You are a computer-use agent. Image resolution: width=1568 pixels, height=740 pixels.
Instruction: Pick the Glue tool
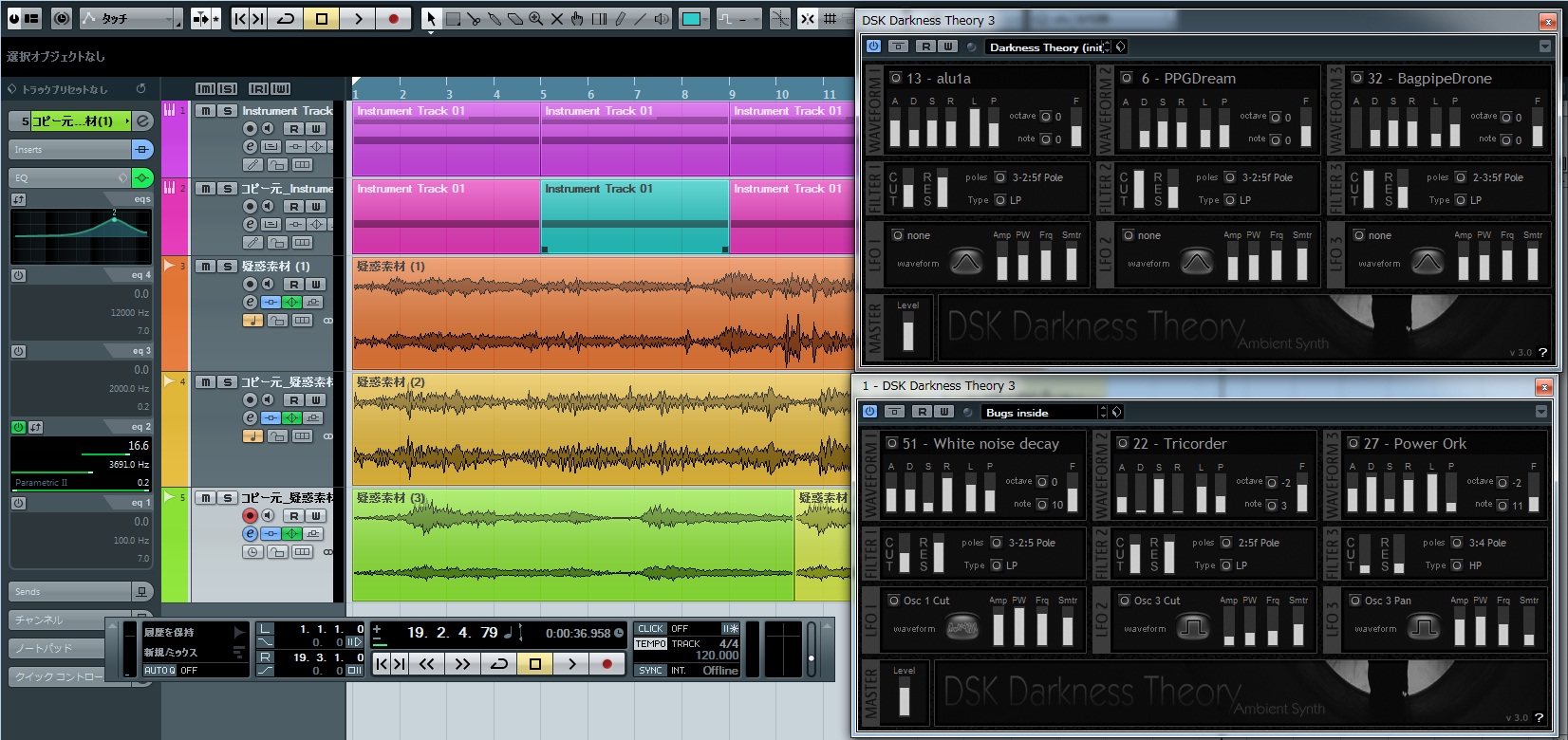(x=495, y=18)
